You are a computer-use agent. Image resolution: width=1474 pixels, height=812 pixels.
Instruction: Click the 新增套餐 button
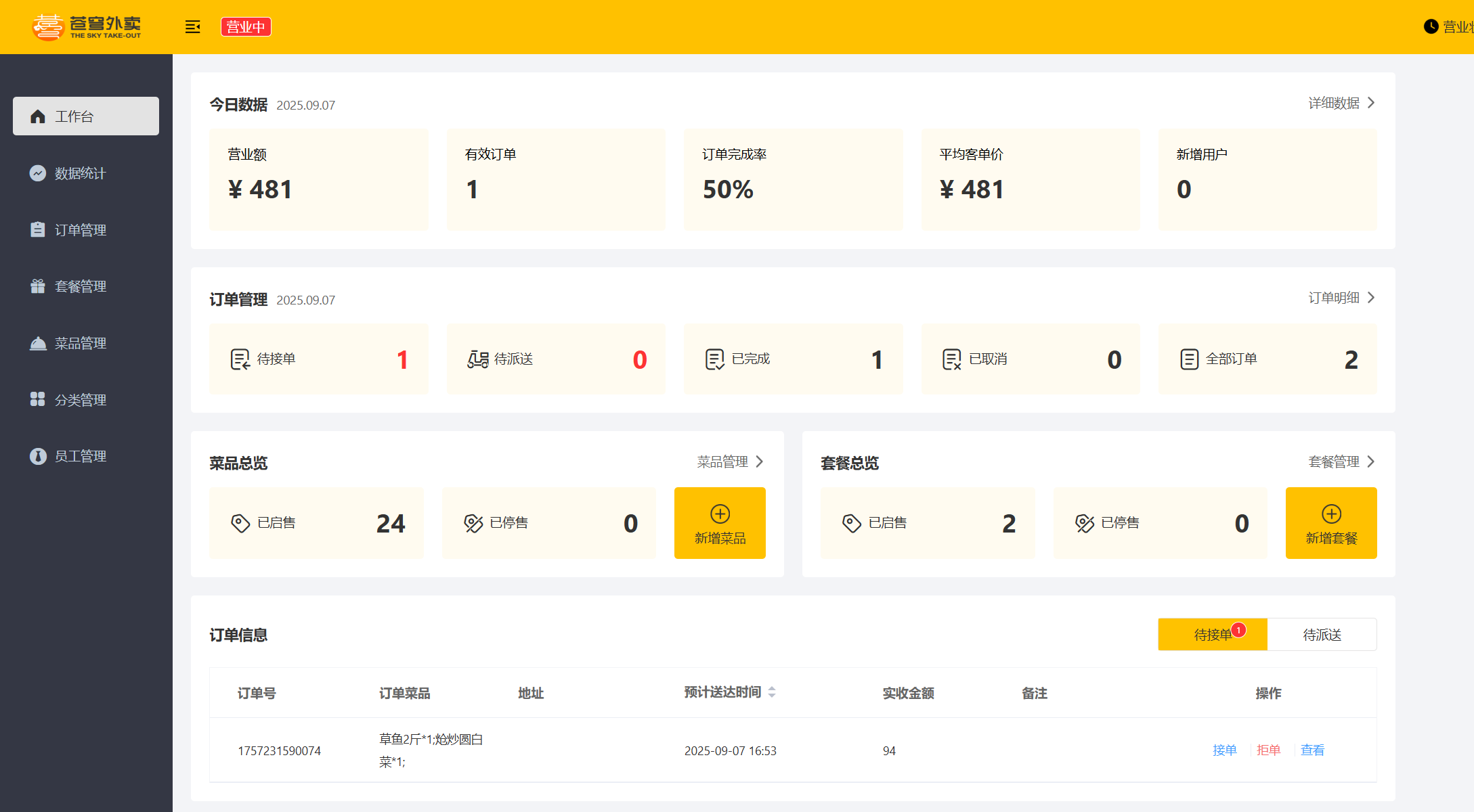coord(1331,523)
